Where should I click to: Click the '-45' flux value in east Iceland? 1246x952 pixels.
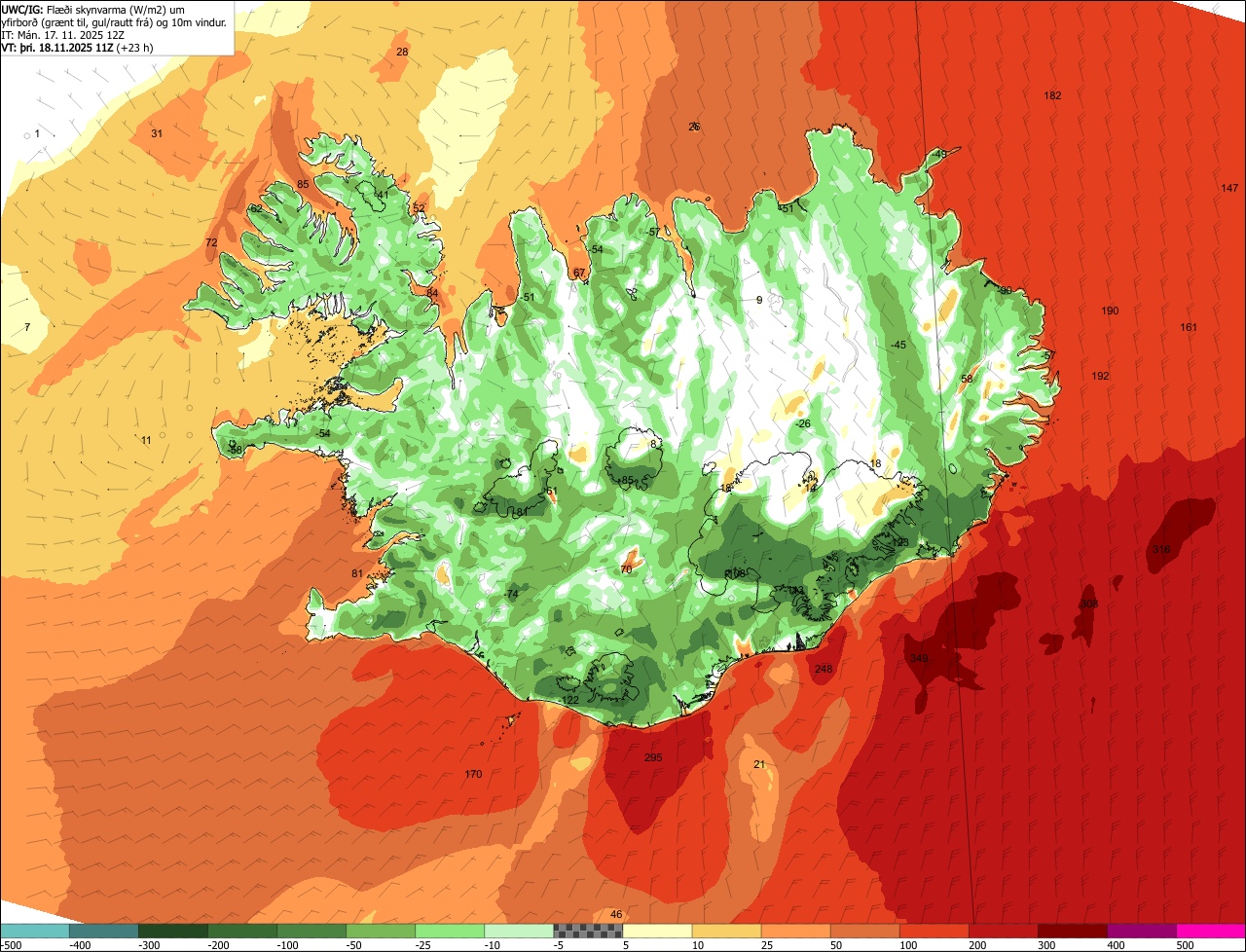pos(898,345)
